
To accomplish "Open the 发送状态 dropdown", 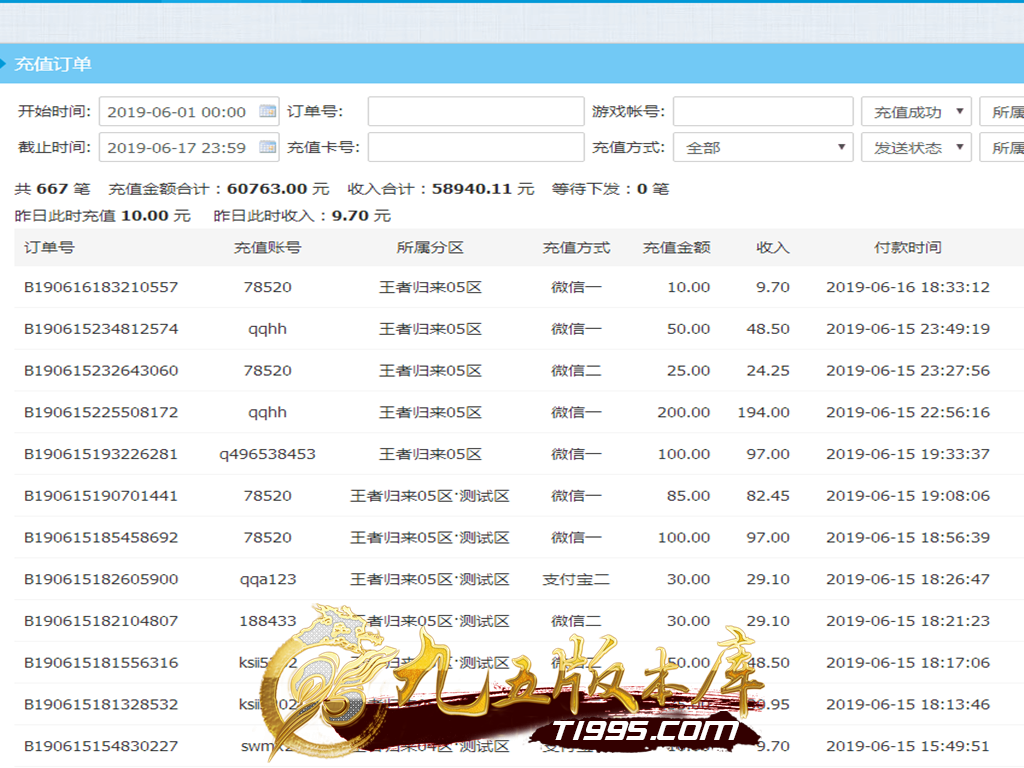I will (916, 148).
